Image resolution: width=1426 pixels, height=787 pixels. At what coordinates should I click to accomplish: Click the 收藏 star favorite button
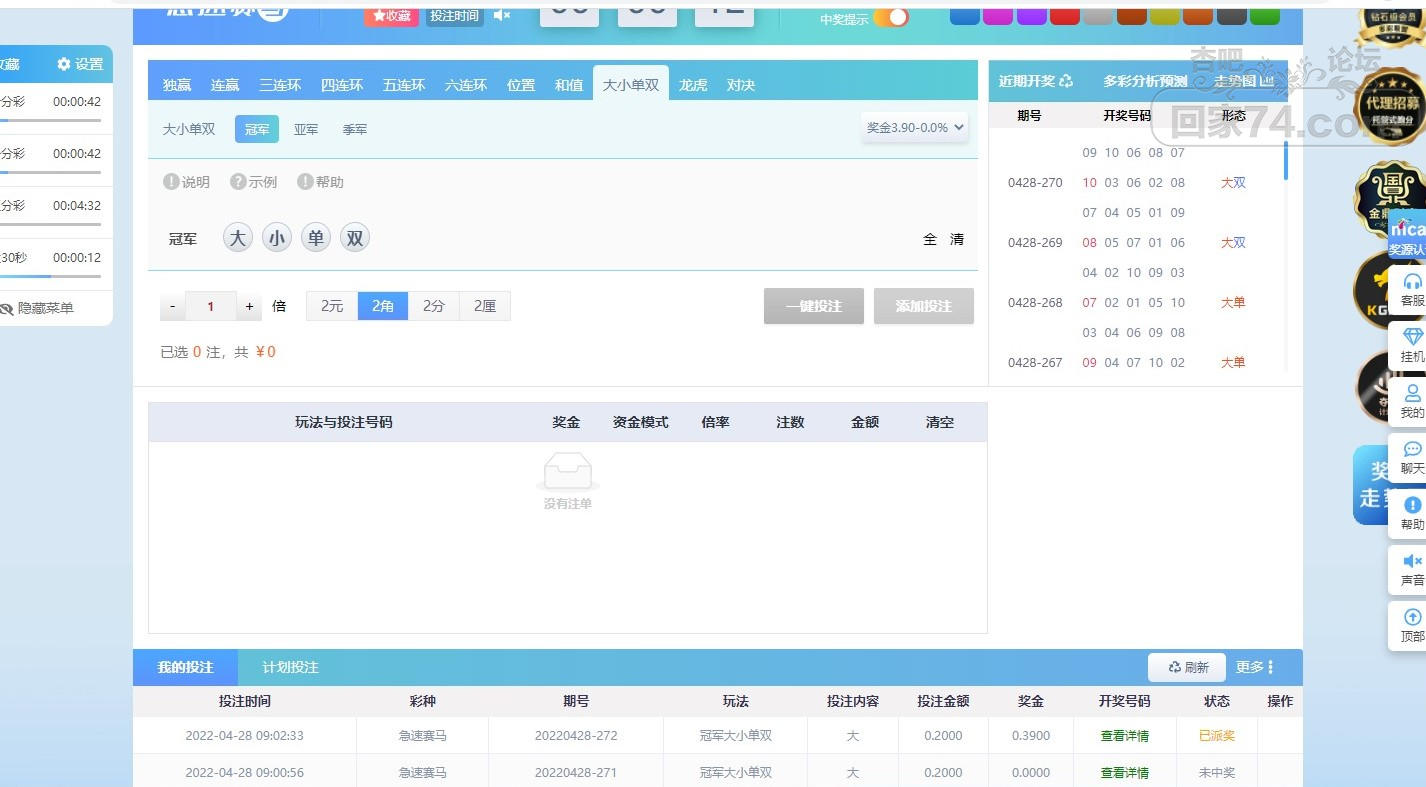[x=391, y=15]
